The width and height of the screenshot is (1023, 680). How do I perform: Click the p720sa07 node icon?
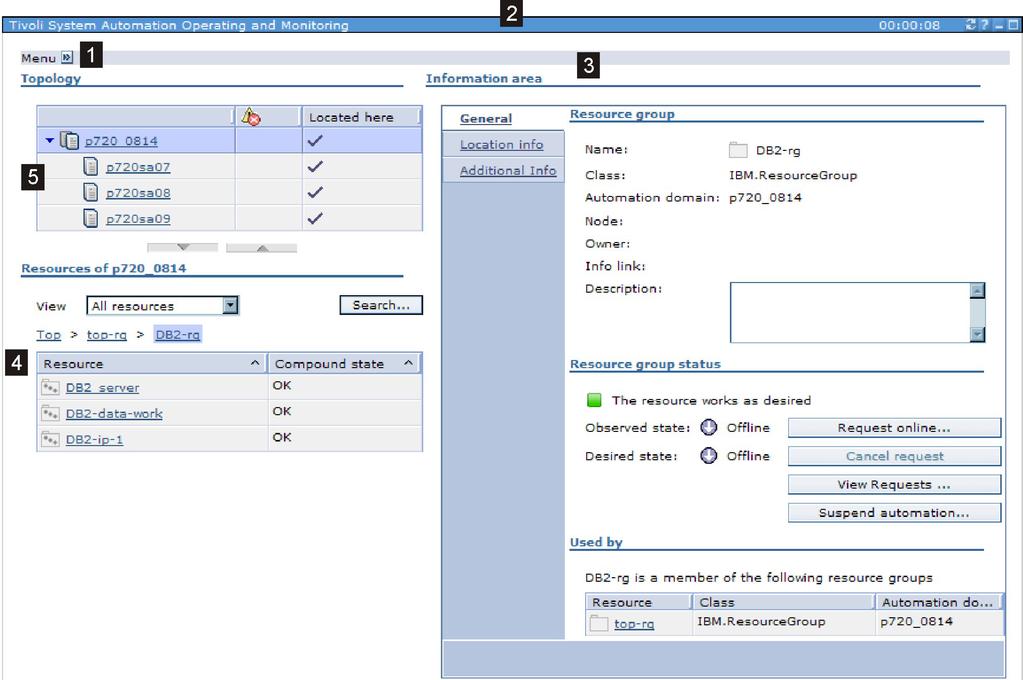[x=91, y=166]
